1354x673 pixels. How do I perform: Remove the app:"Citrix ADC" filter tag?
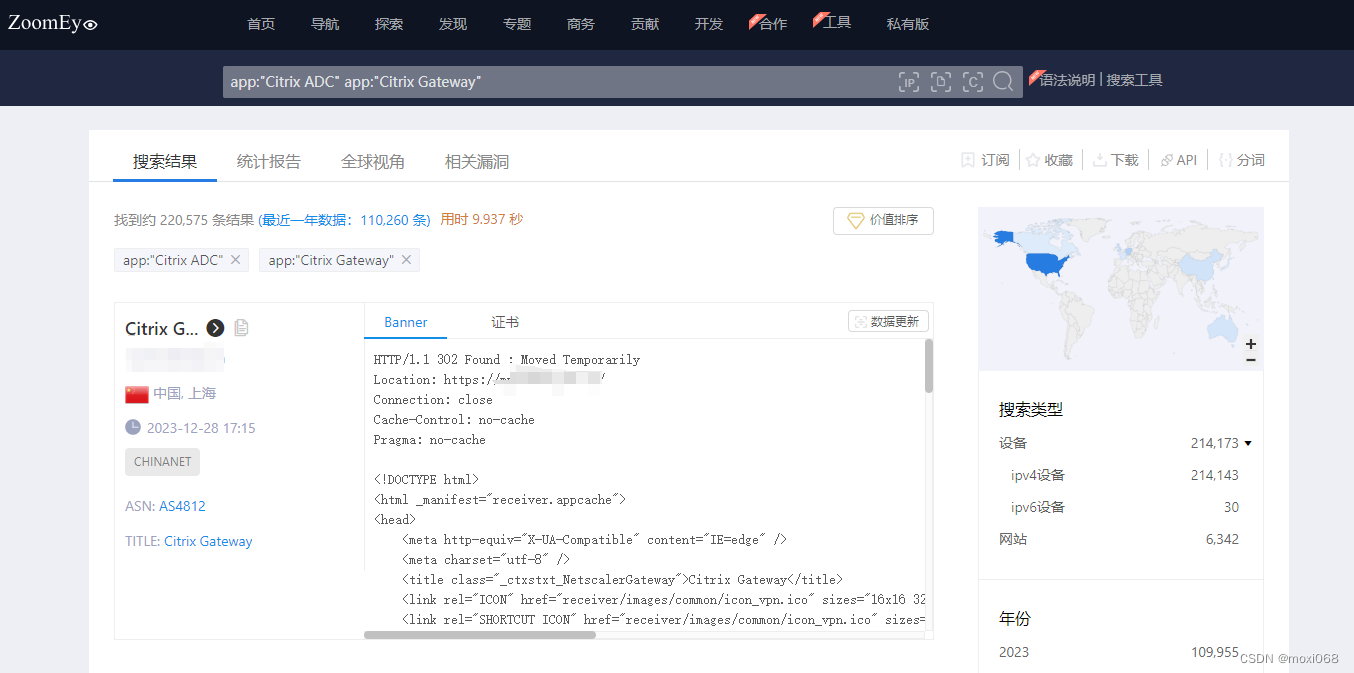tap(235, 260)
